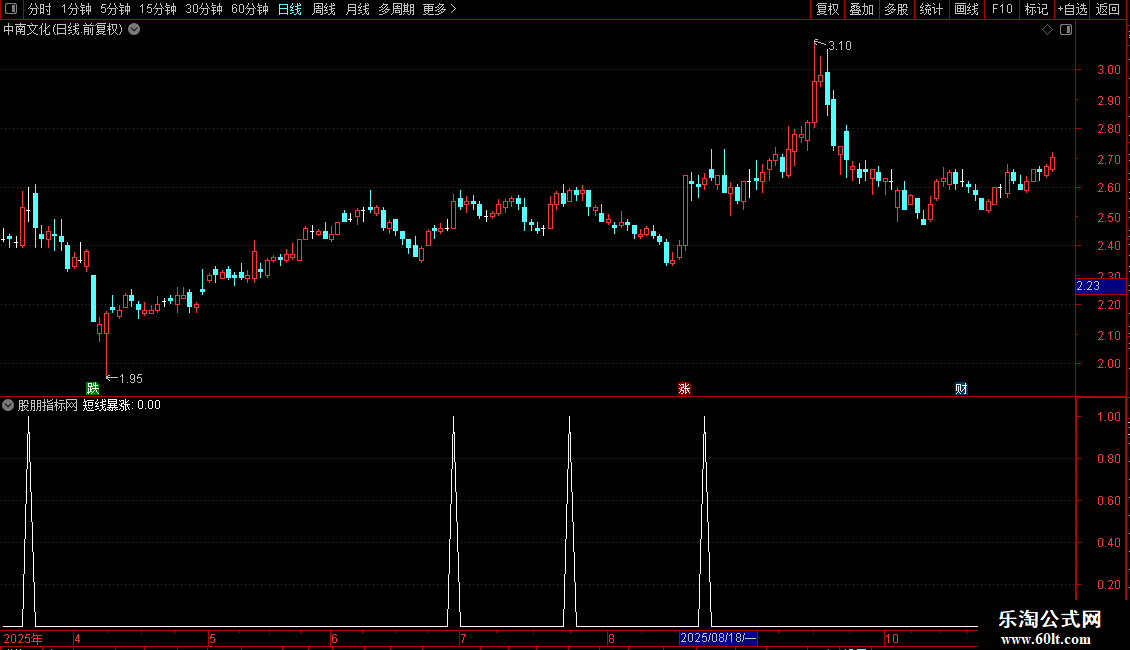Open the indicator dropdown beside 股朋指标网

(8, 405)
